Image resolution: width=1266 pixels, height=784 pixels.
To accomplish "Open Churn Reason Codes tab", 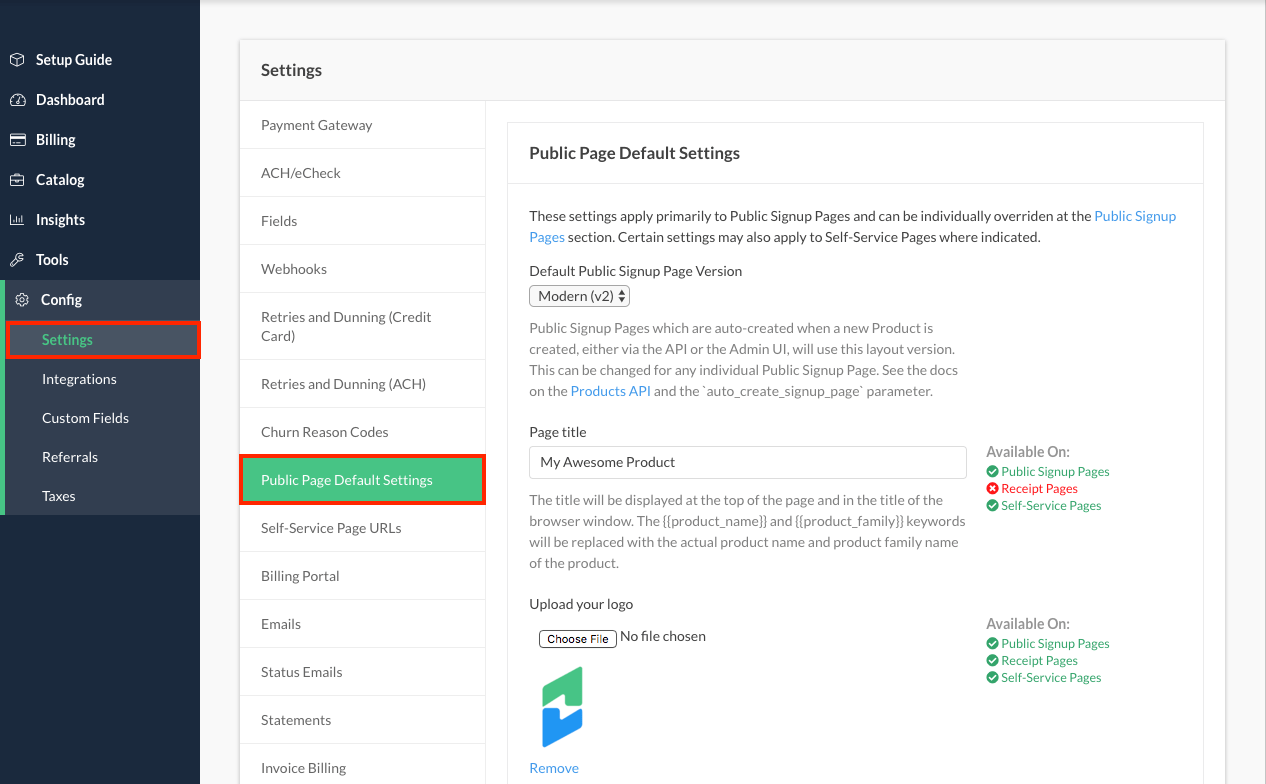I will pos(362,432).
